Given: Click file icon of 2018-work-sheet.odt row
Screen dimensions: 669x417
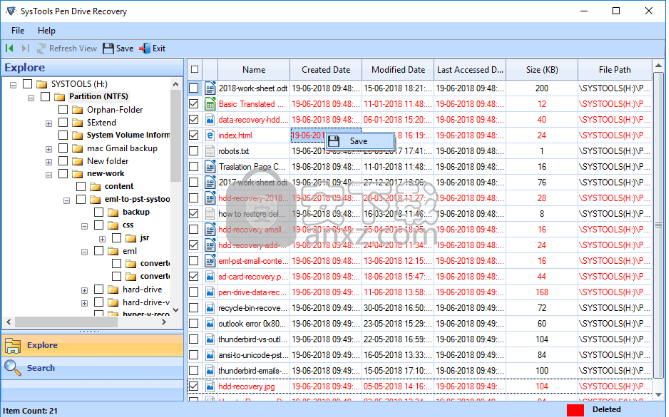Looking at the screenshot, I should coord(210,88).
